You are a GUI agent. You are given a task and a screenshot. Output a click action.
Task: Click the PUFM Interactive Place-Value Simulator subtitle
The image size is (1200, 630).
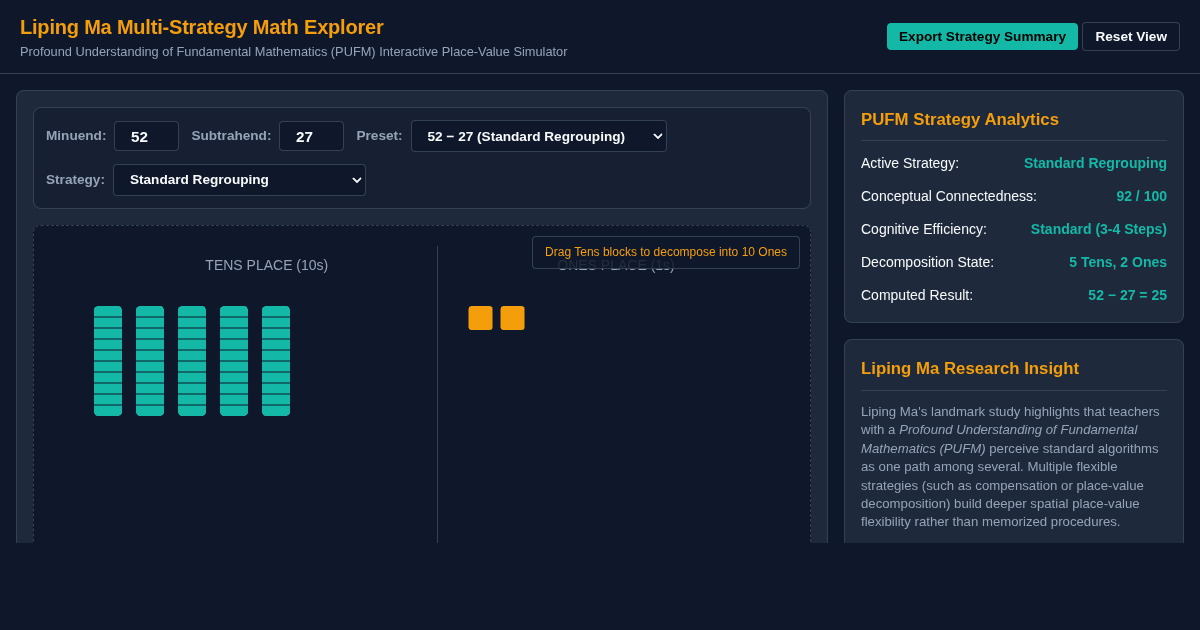click(x=294, y=52)
